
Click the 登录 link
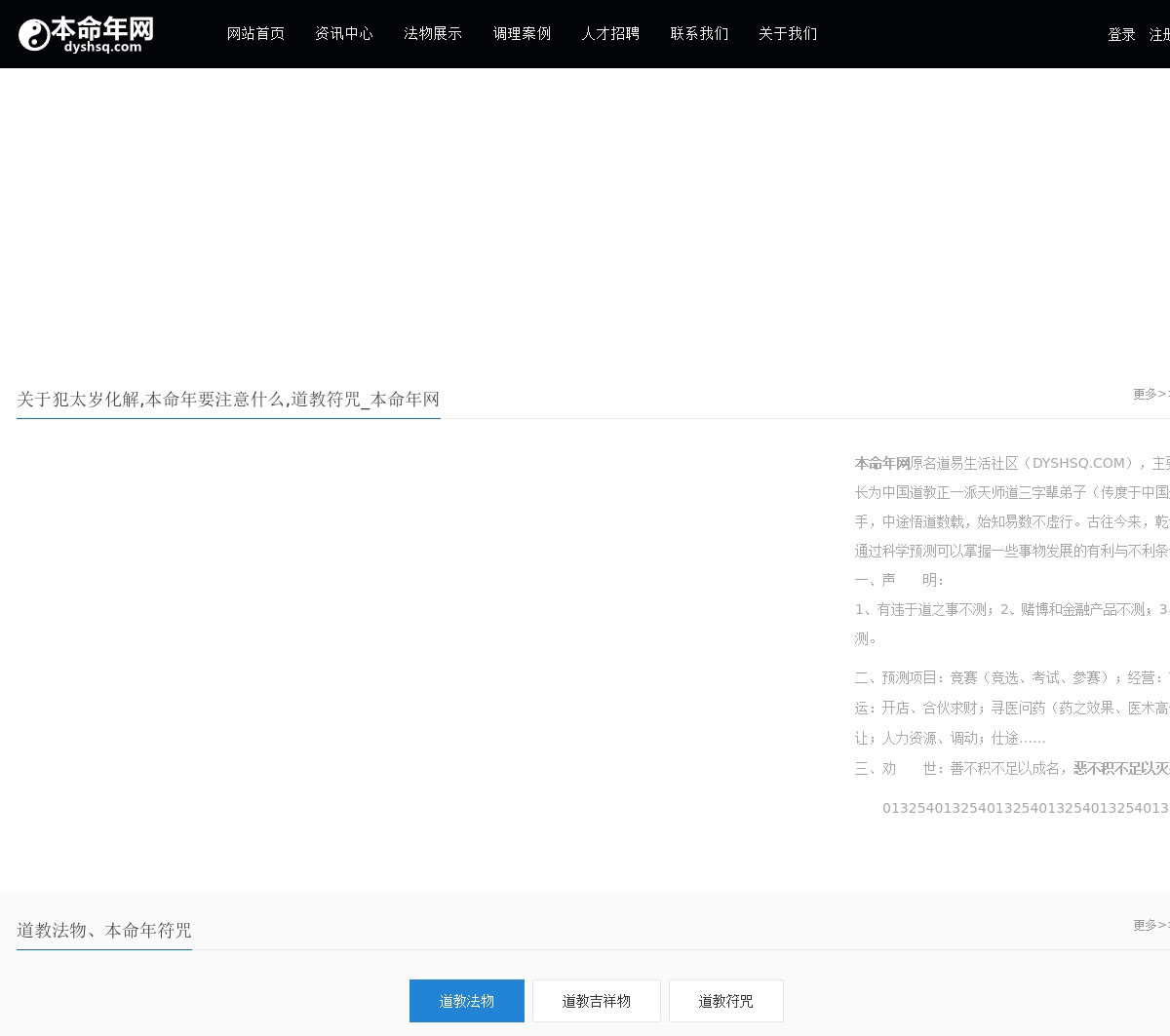tap(1121, 35)
